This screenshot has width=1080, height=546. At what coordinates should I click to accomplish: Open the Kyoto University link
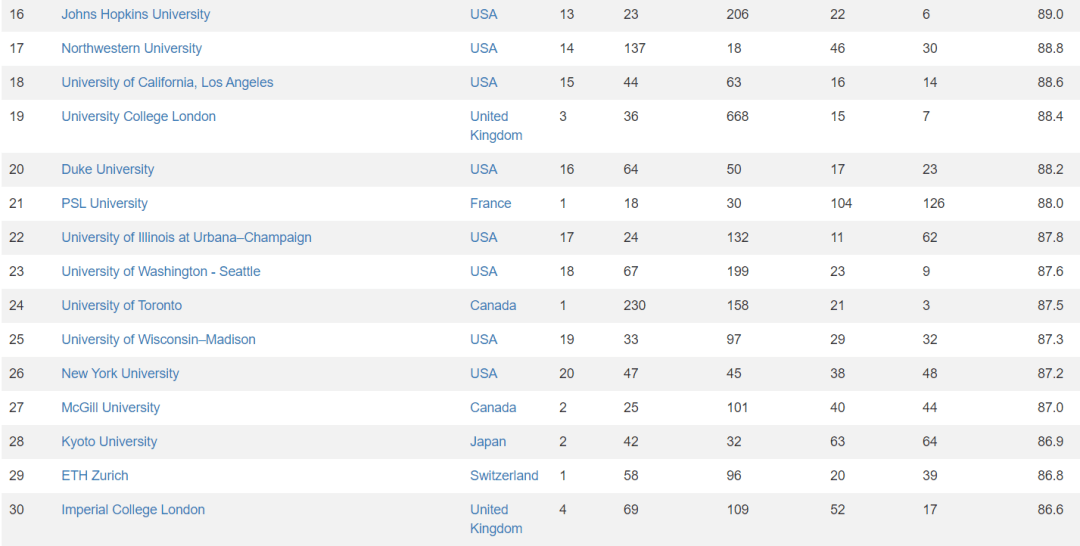coord(109,442)
